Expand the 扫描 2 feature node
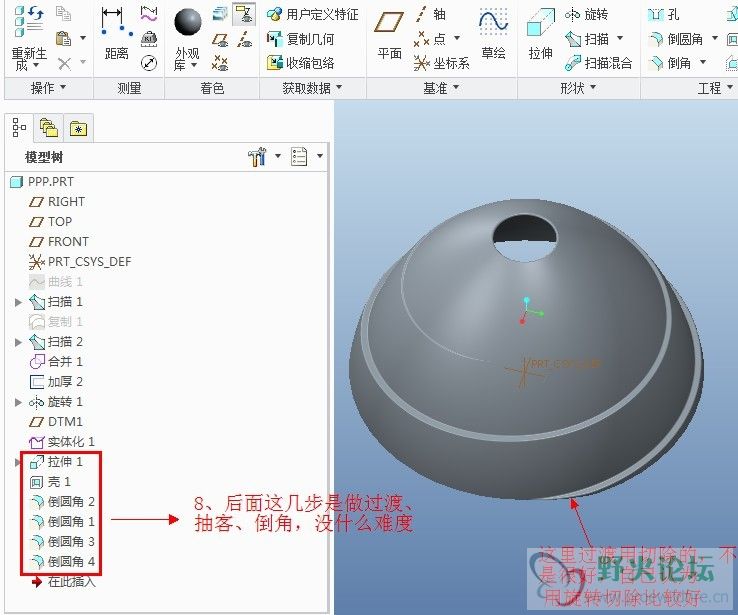This screenshot has height=615, width=738. pyautogui.click(x=18, y=342)
